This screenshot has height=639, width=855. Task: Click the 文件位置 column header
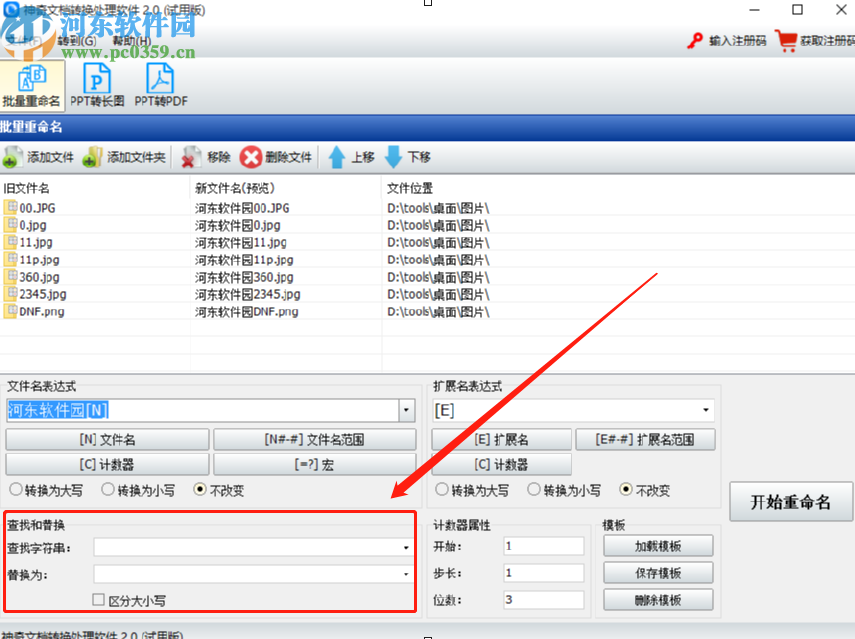[410, 189]
